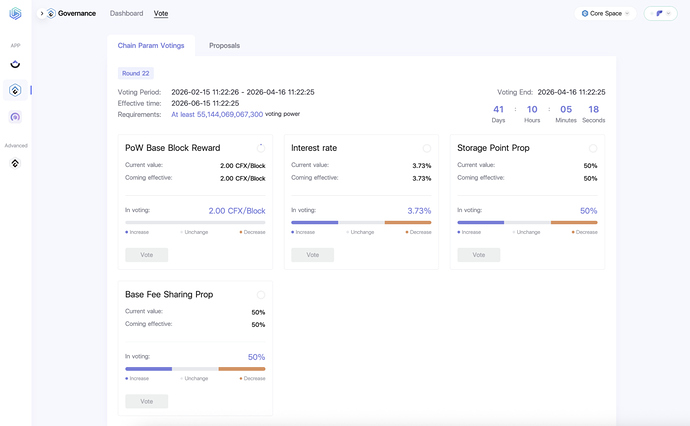690x426 pixels.
Task: Open the app icon under Advanced
Action: coord(15,163)
